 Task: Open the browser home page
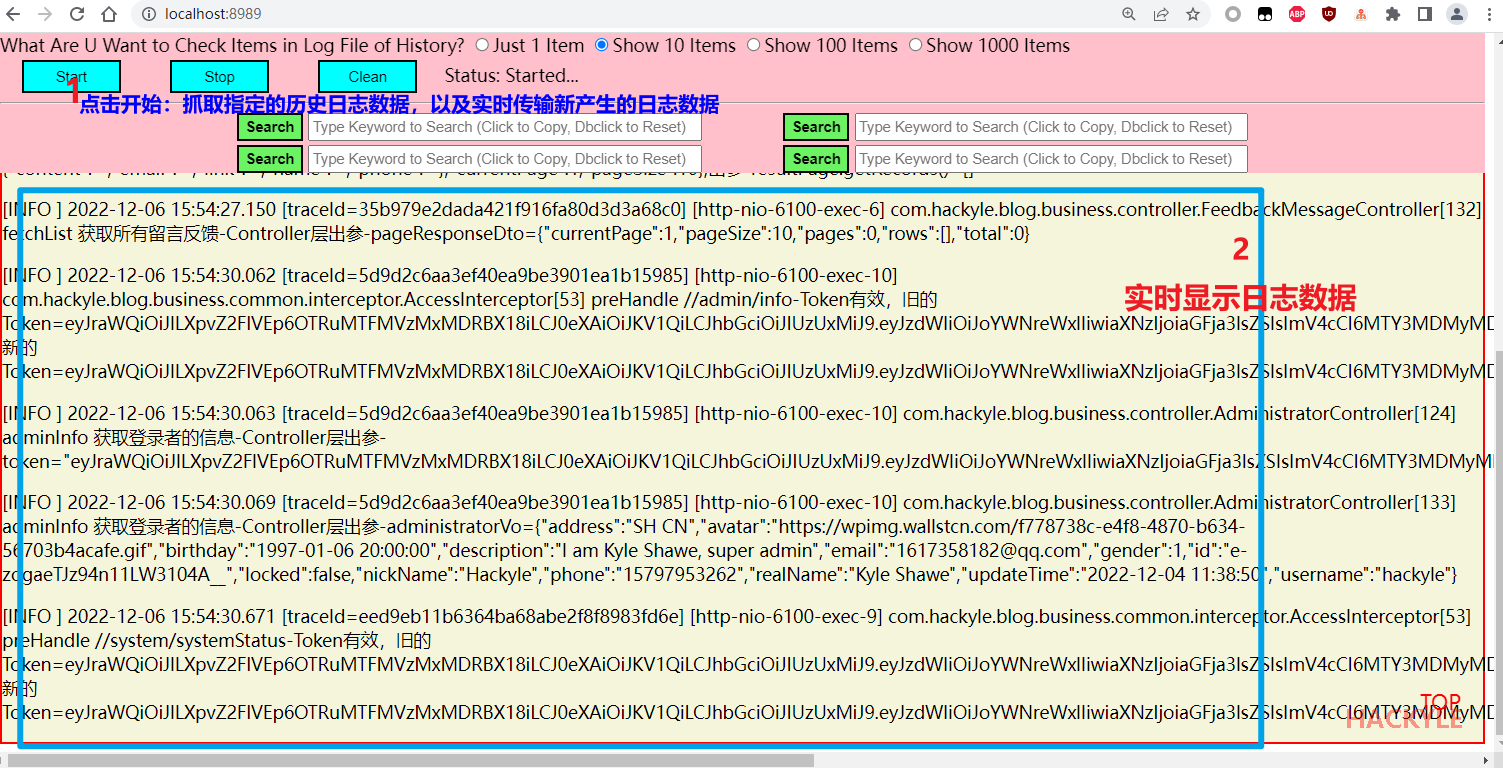click(x=109, y=14)
